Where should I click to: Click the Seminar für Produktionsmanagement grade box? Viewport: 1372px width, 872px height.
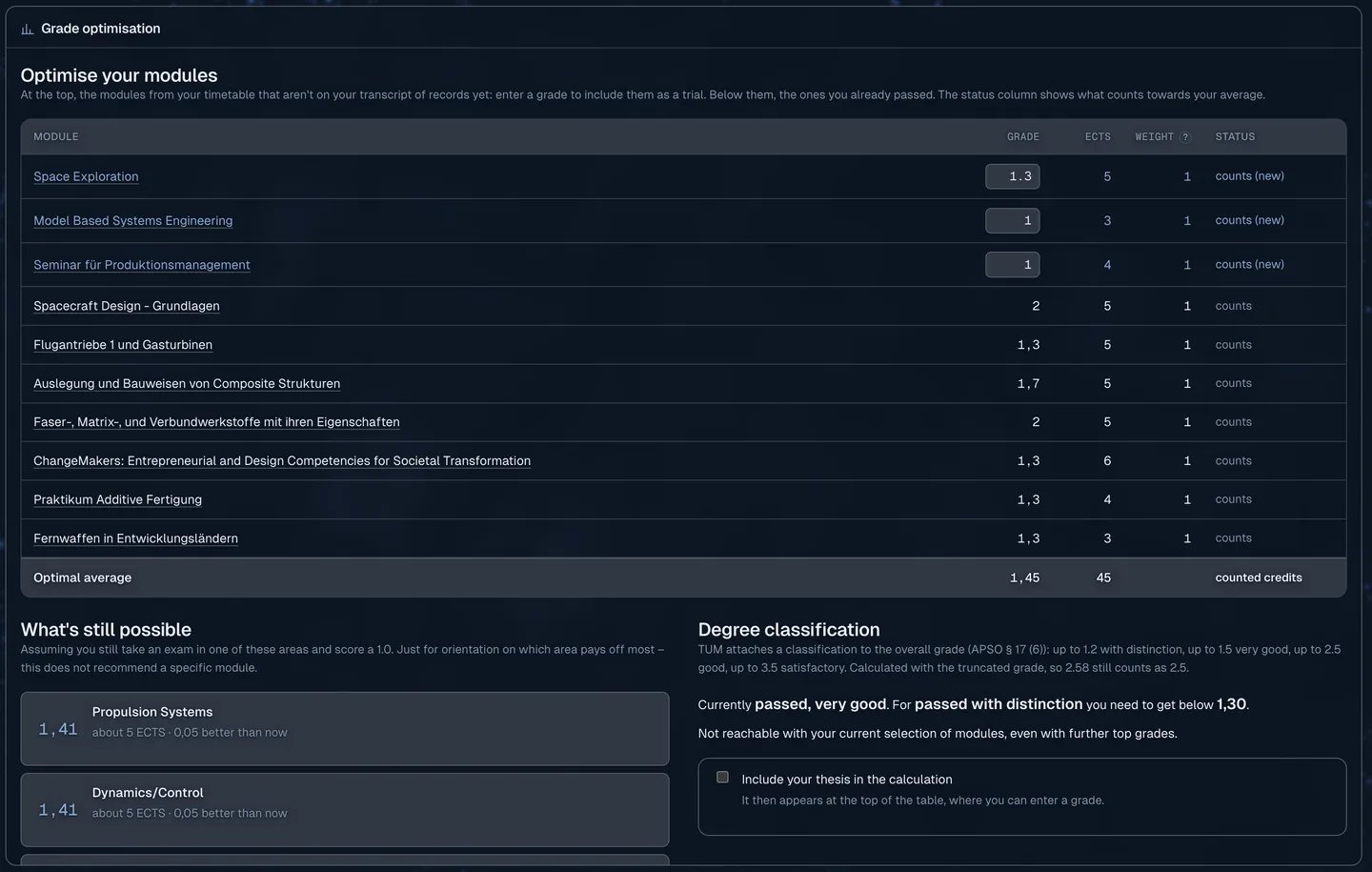coord(1012,265)
